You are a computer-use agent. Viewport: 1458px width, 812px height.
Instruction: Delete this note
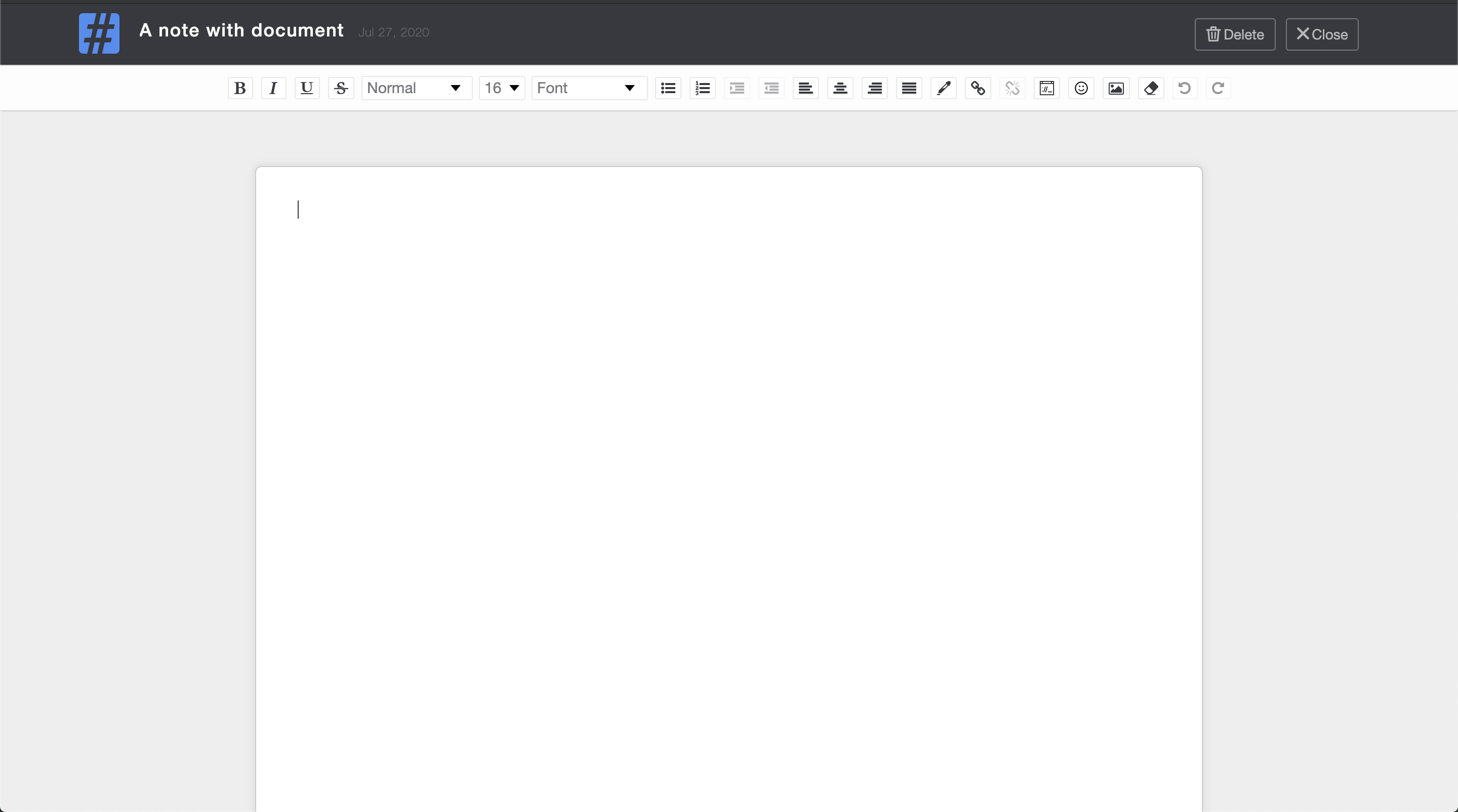[x=1235, y=34]
